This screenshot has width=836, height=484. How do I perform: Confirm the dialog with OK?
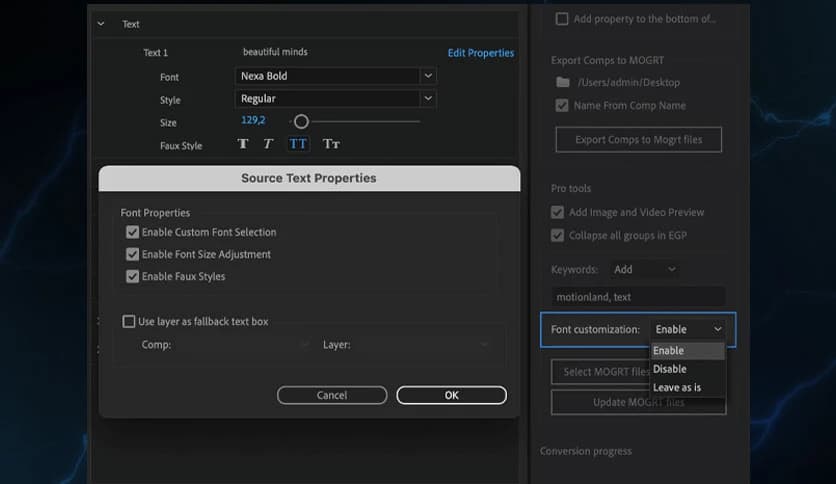point(452,395)
